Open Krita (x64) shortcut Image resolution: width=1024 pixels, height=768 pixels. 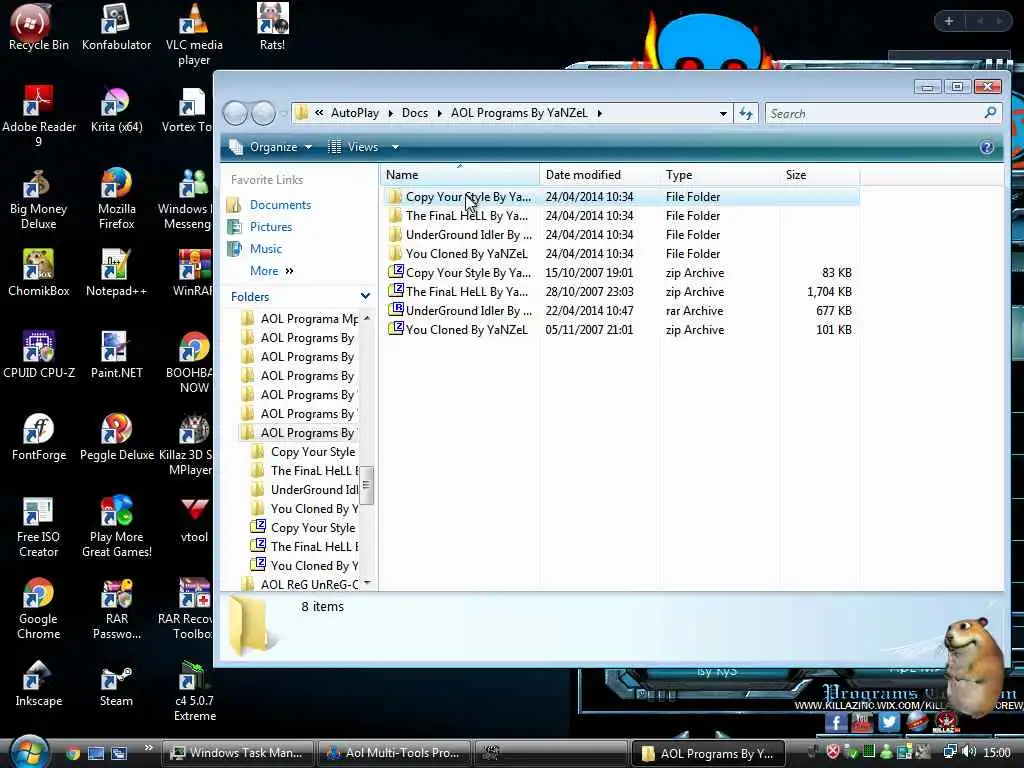(116, 110)
